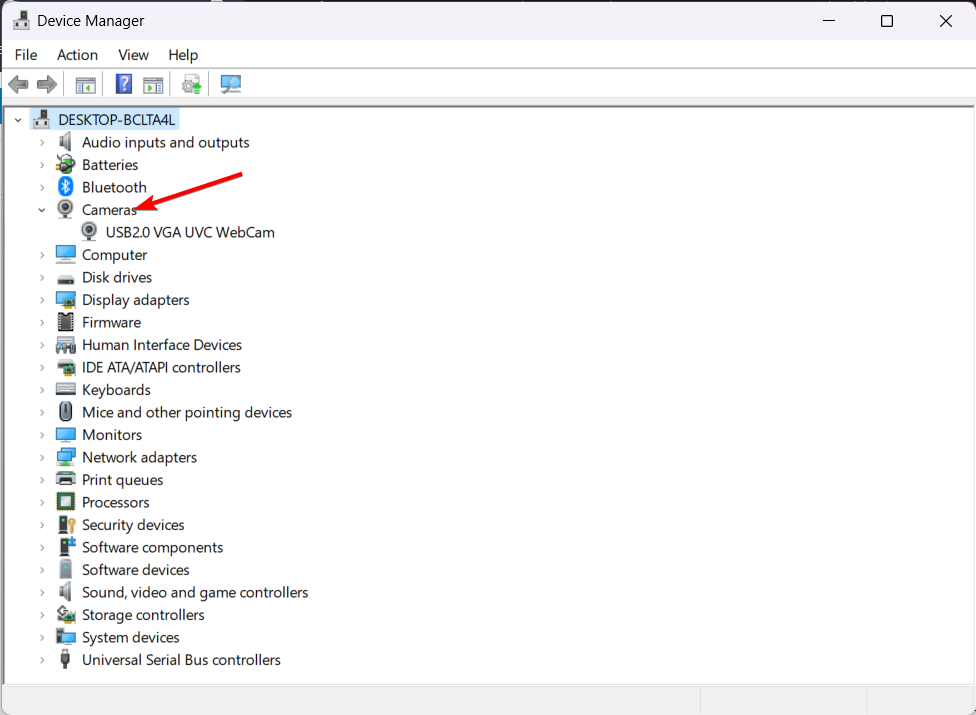Select the Network adapters label

139,457
